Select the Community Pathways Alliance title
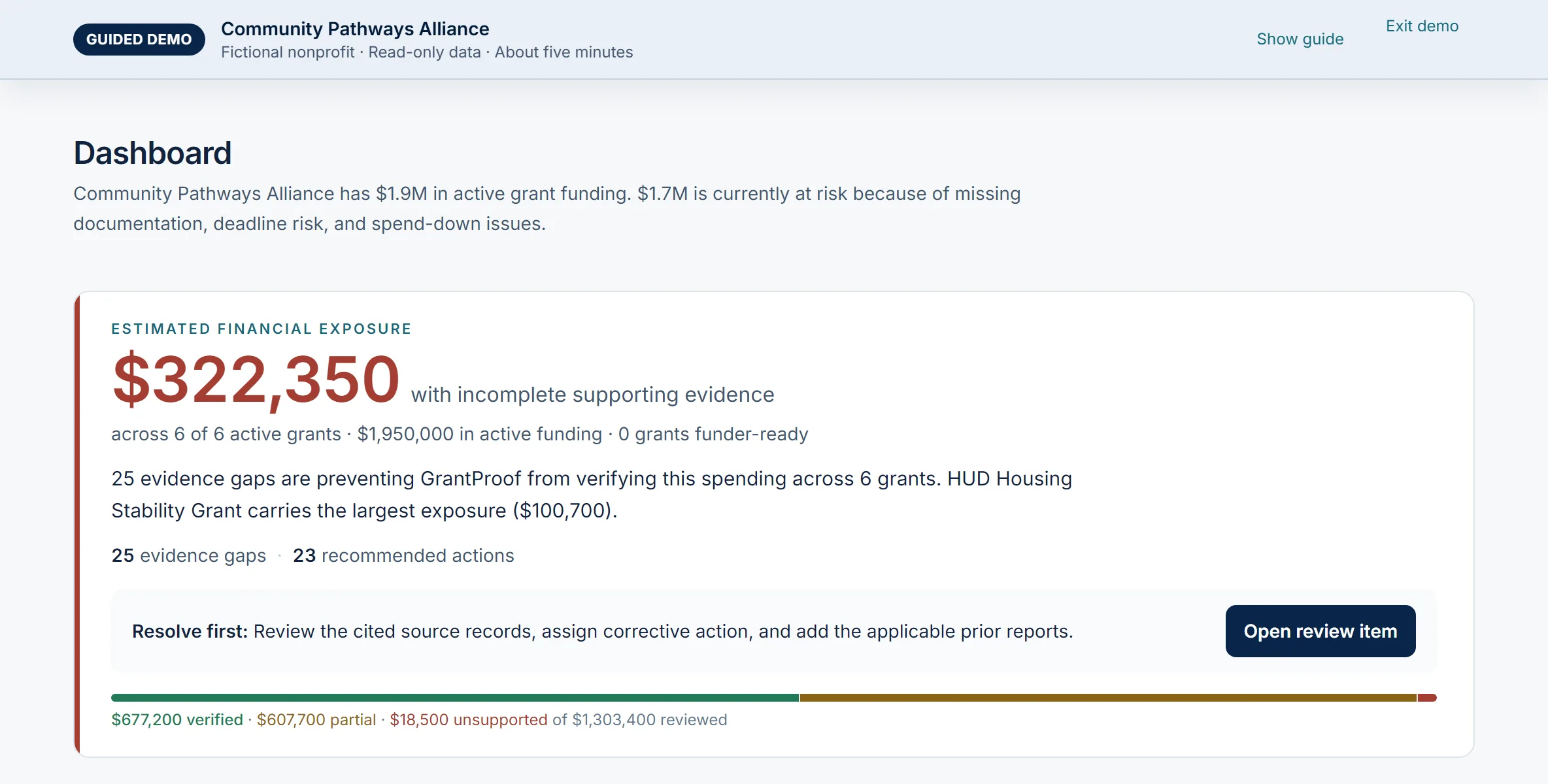This screenshot has width=1548, height=784. click(x=355, y=29)
